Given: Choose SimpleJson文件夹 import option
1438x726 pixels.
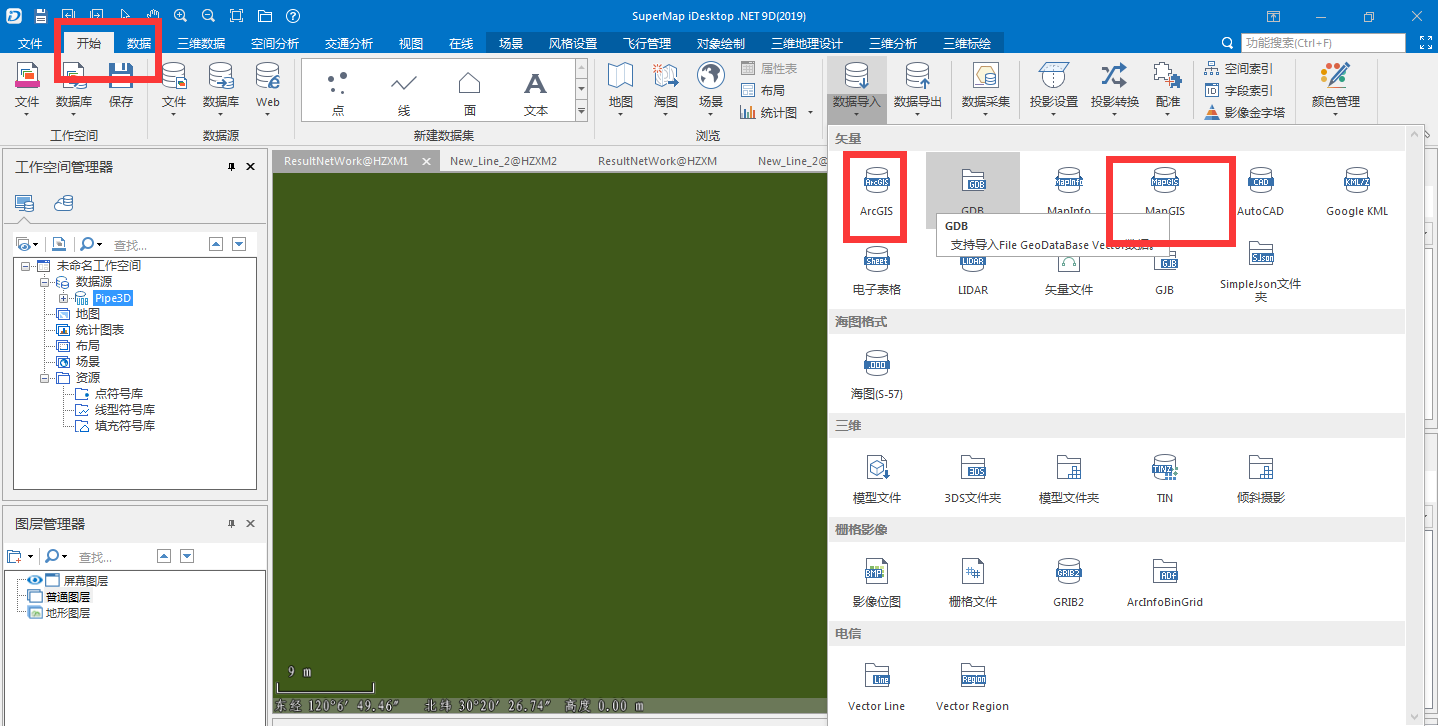Looking at the screenshot, I should [1260, 270].
